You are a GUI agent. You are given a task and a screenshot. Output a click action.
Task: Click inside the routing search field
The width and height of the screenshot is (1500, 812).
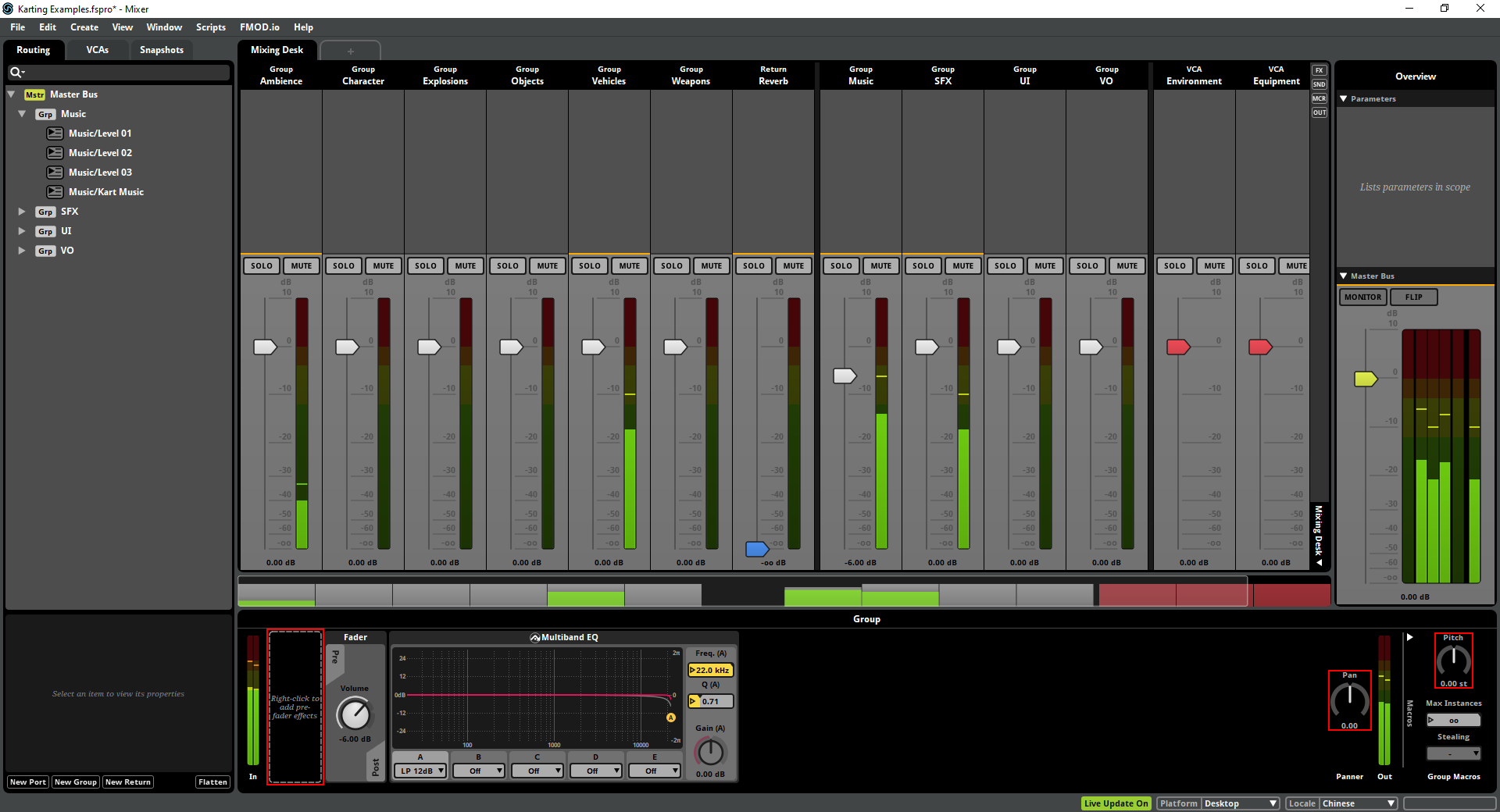coord(125,72)
